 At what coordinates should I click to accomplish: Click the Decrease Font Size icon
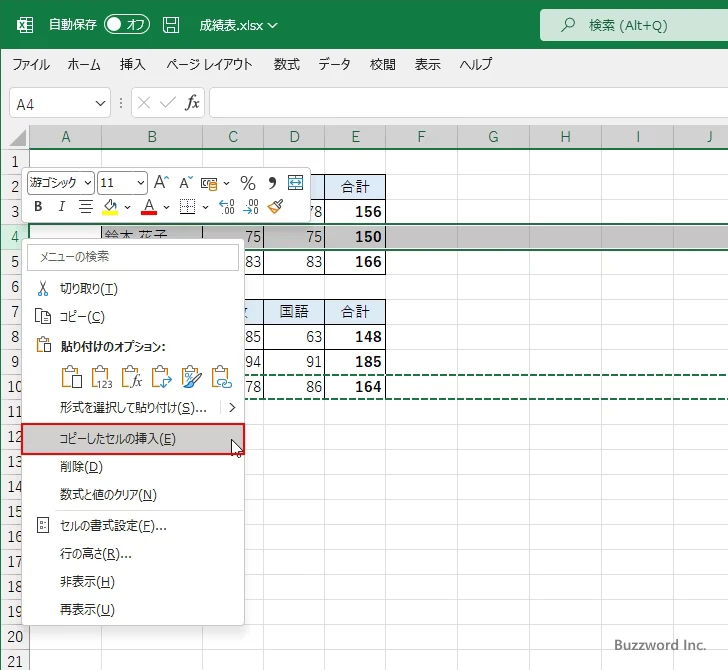tap(186, 182)
